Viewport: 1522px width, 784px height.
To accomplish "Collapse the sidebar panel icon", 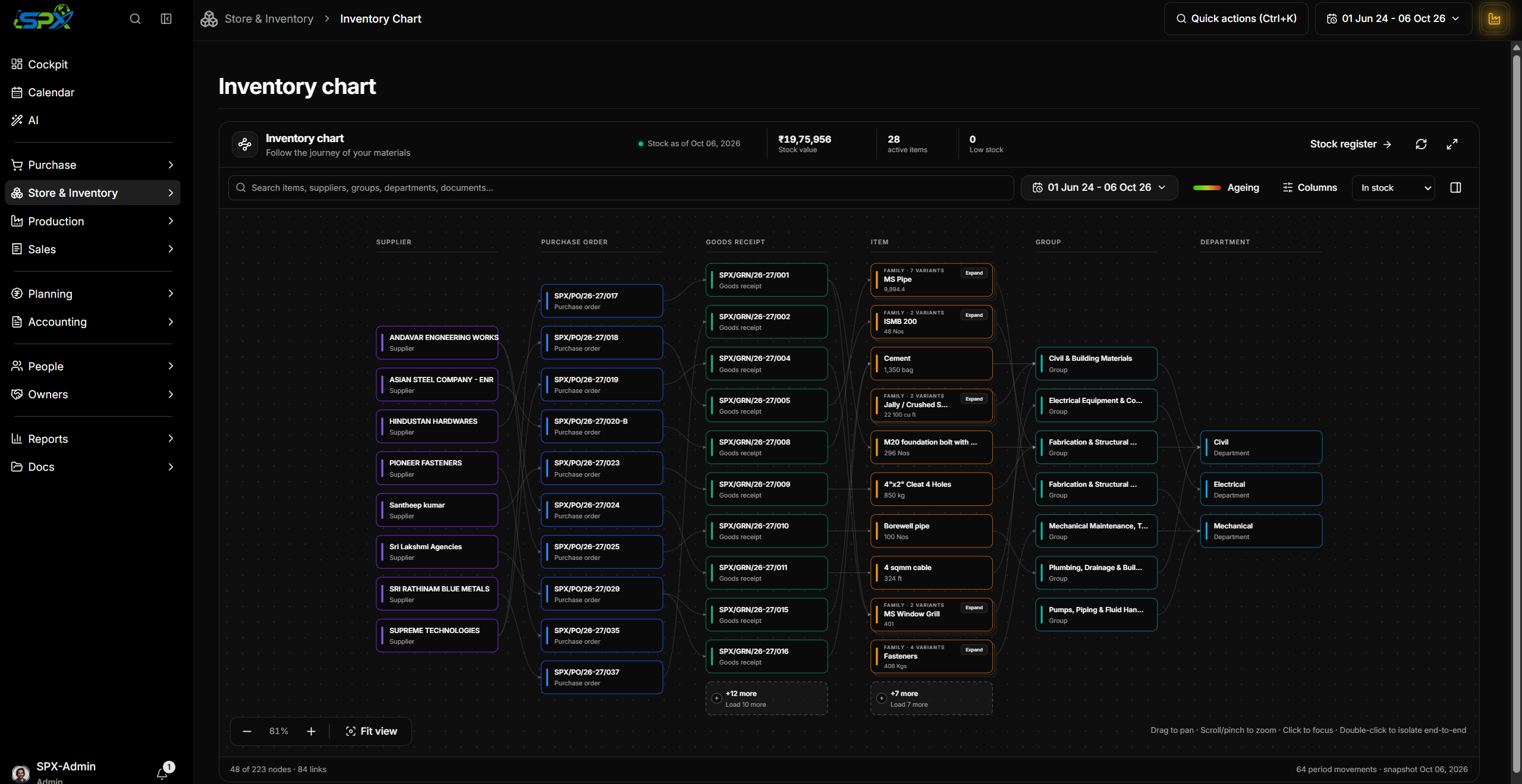I will pos(166,19).
